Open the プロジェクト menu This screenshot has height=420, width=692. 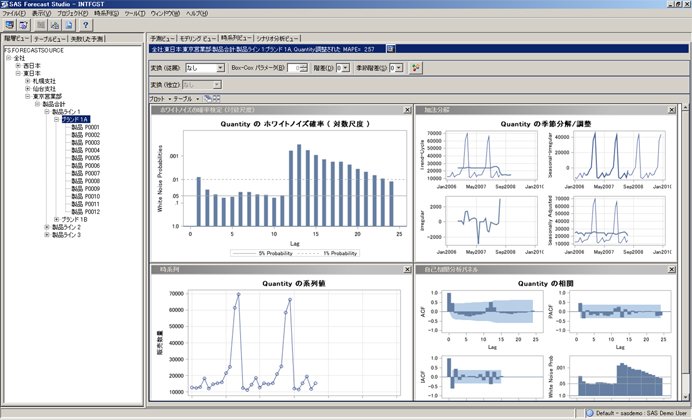coord(72,13)
